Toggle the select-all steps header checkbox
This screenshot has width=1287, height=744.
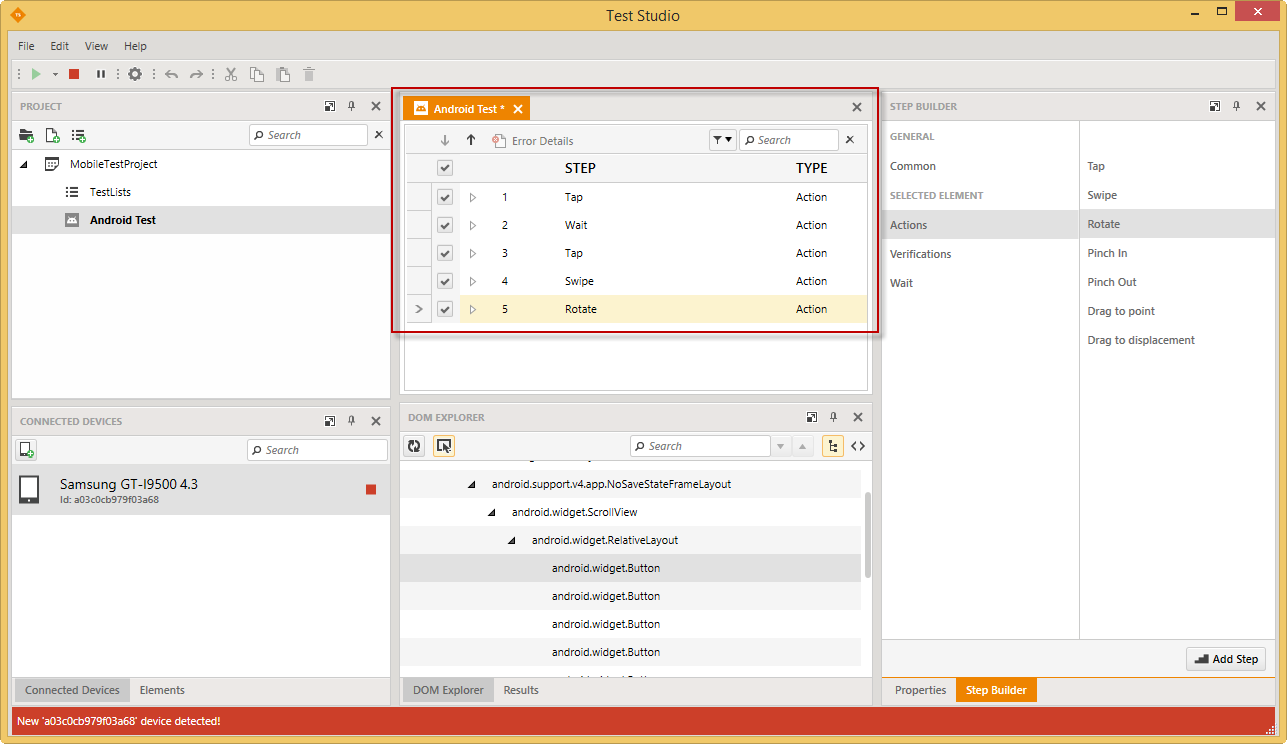445,168
